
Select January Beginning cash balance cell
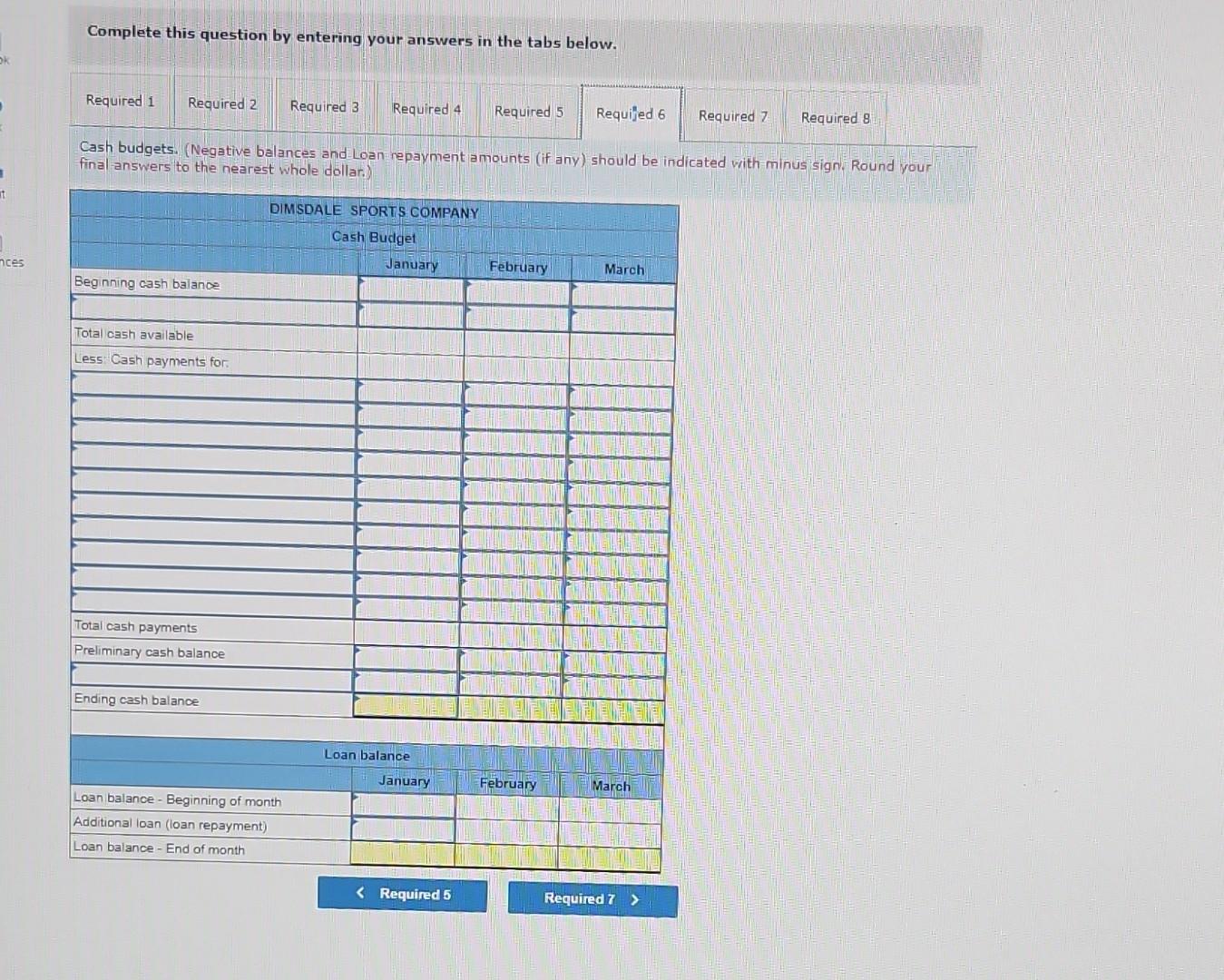point(411,290)
